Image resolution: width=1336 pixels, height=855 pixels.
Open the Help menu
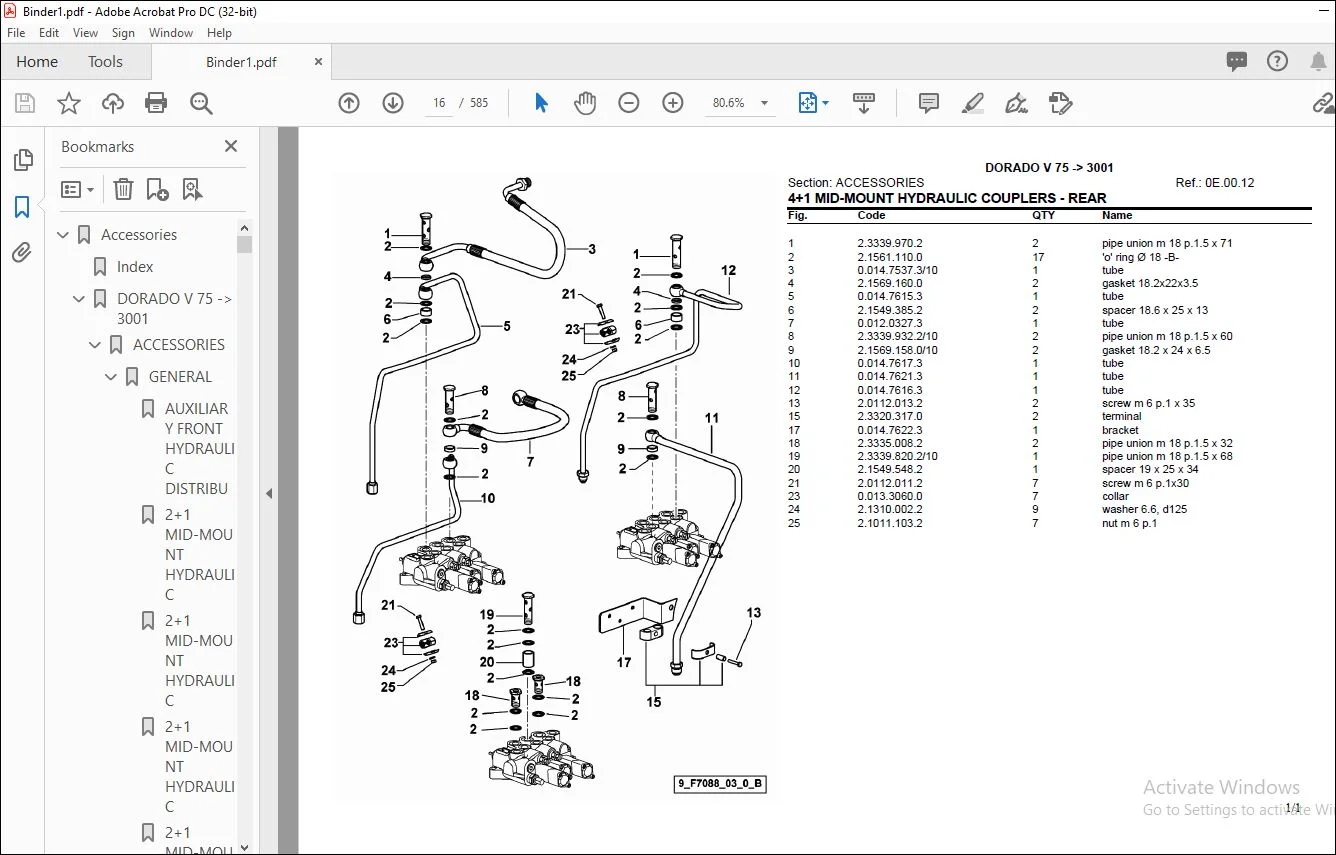click(x=219, y=33)
